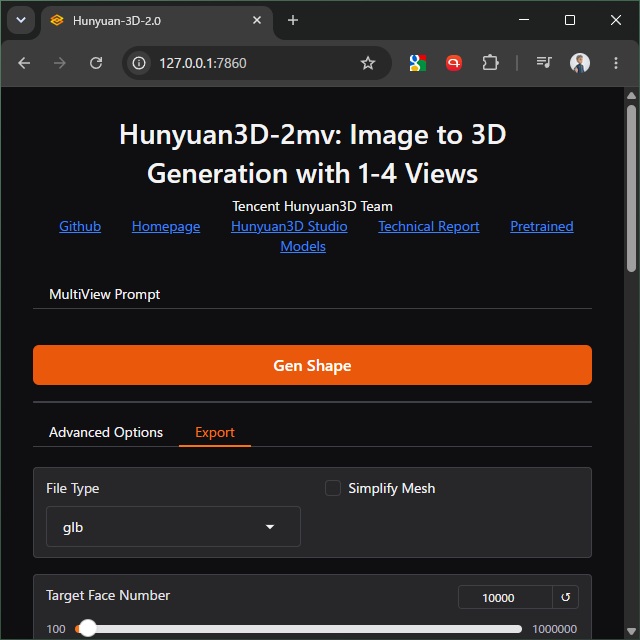Click the Target Face Number value field

[x=505, y=598]
